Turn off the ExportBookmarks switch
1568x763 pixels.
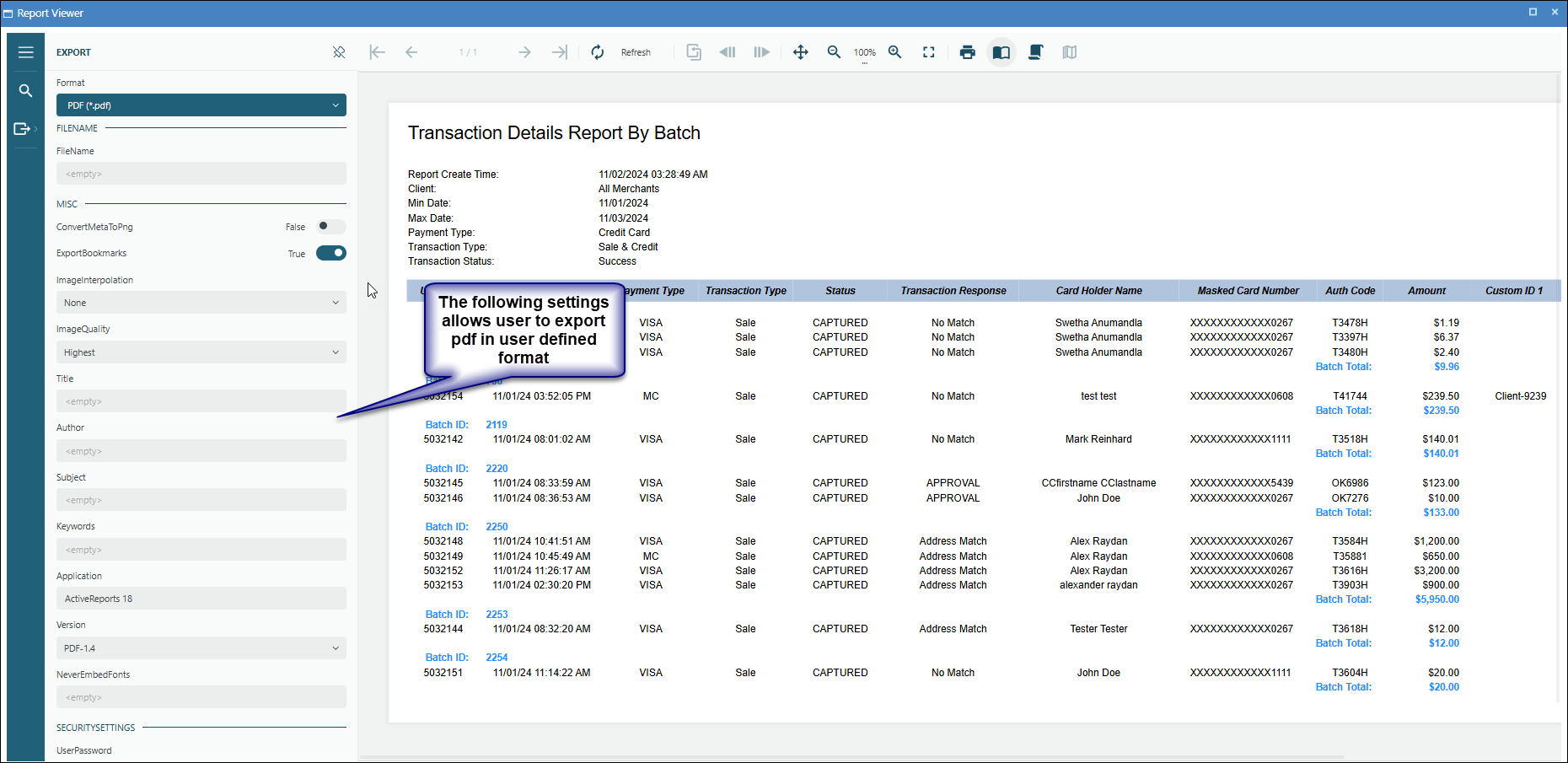click(330, 253)
